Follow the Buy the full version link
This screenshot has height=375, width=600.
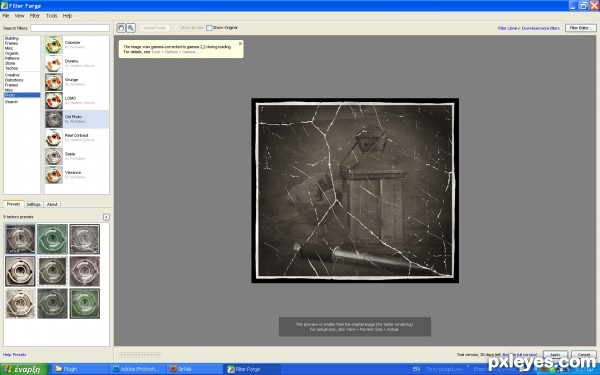[519, 355]
